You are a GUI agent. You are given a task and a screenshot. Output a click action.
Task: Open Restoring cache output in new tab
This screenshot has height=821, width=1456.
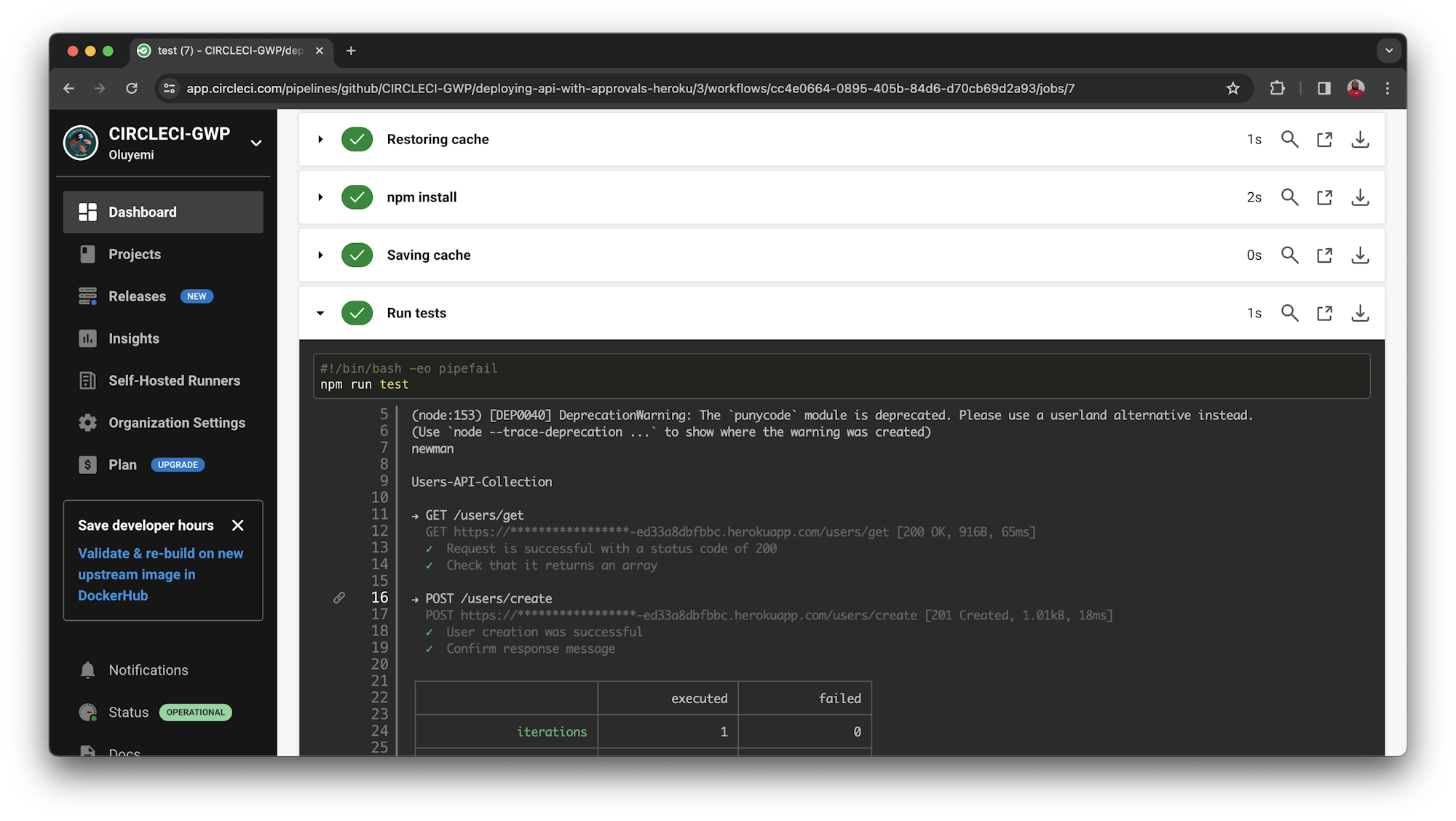click(1324, 139)
